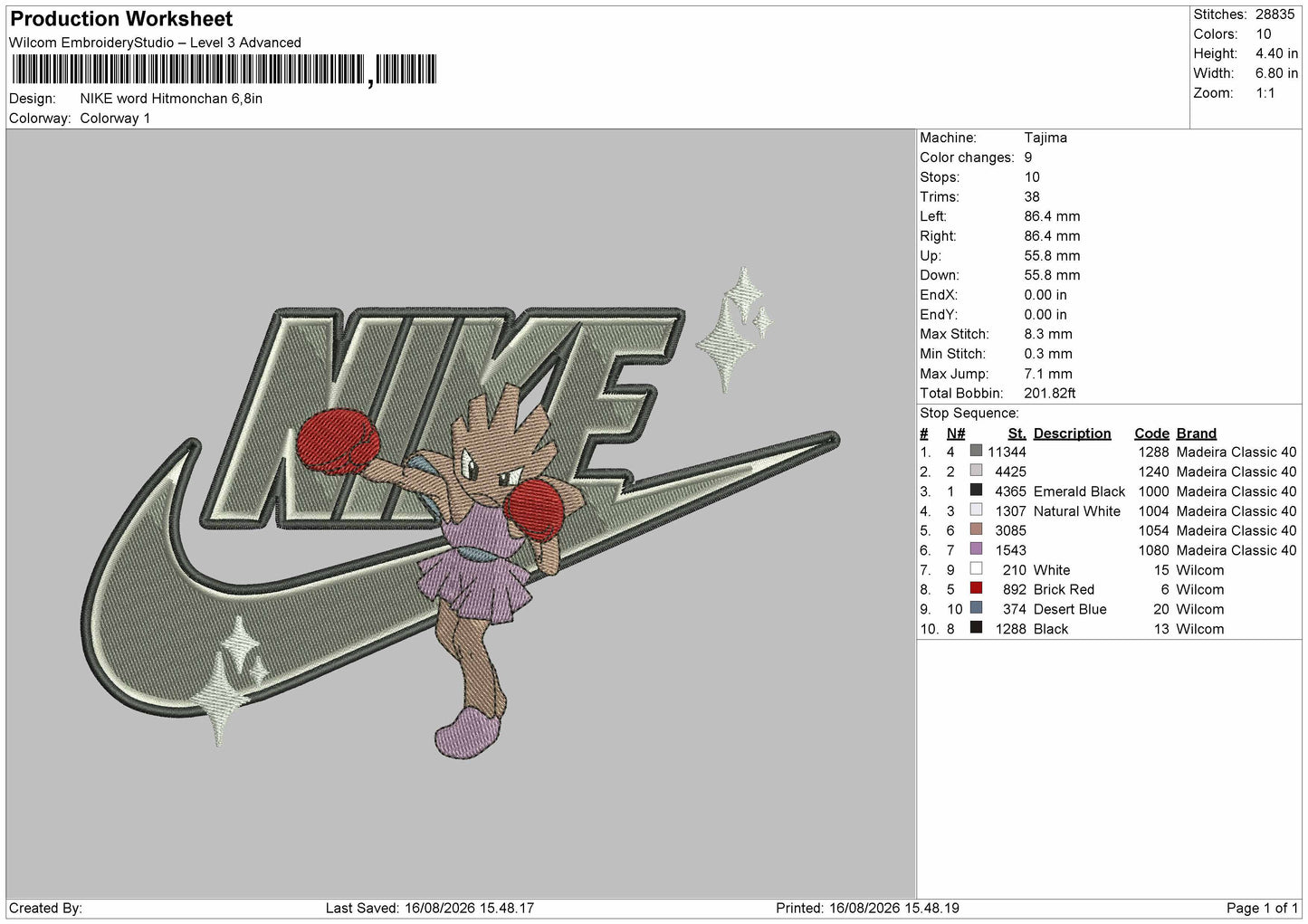Click the Natural White color swatch
1308x924 pixels.
(x=976, y=510)
